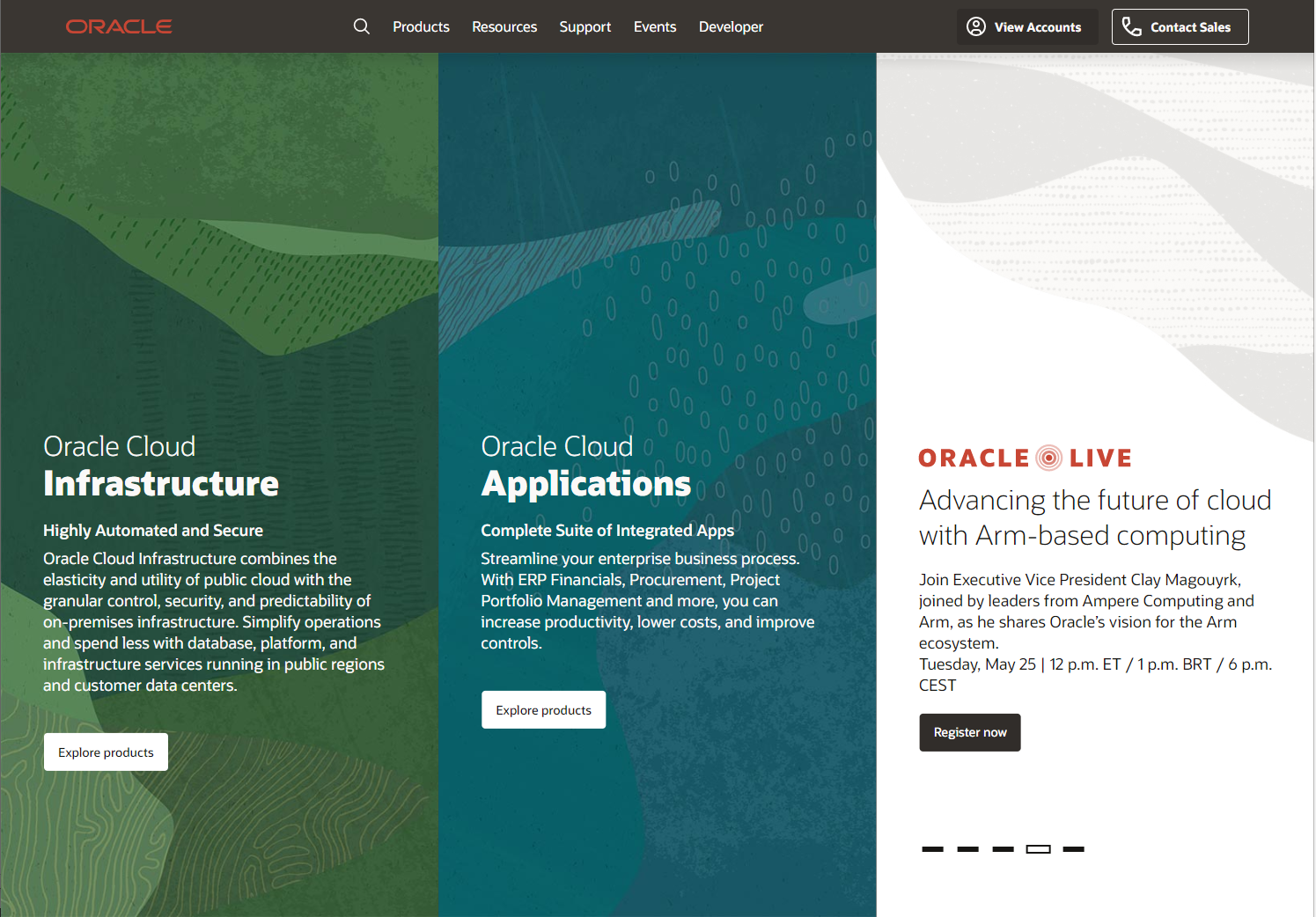
Task: Click the "Complete Suite of Integrated Apps" subheading
Action: 607,531
